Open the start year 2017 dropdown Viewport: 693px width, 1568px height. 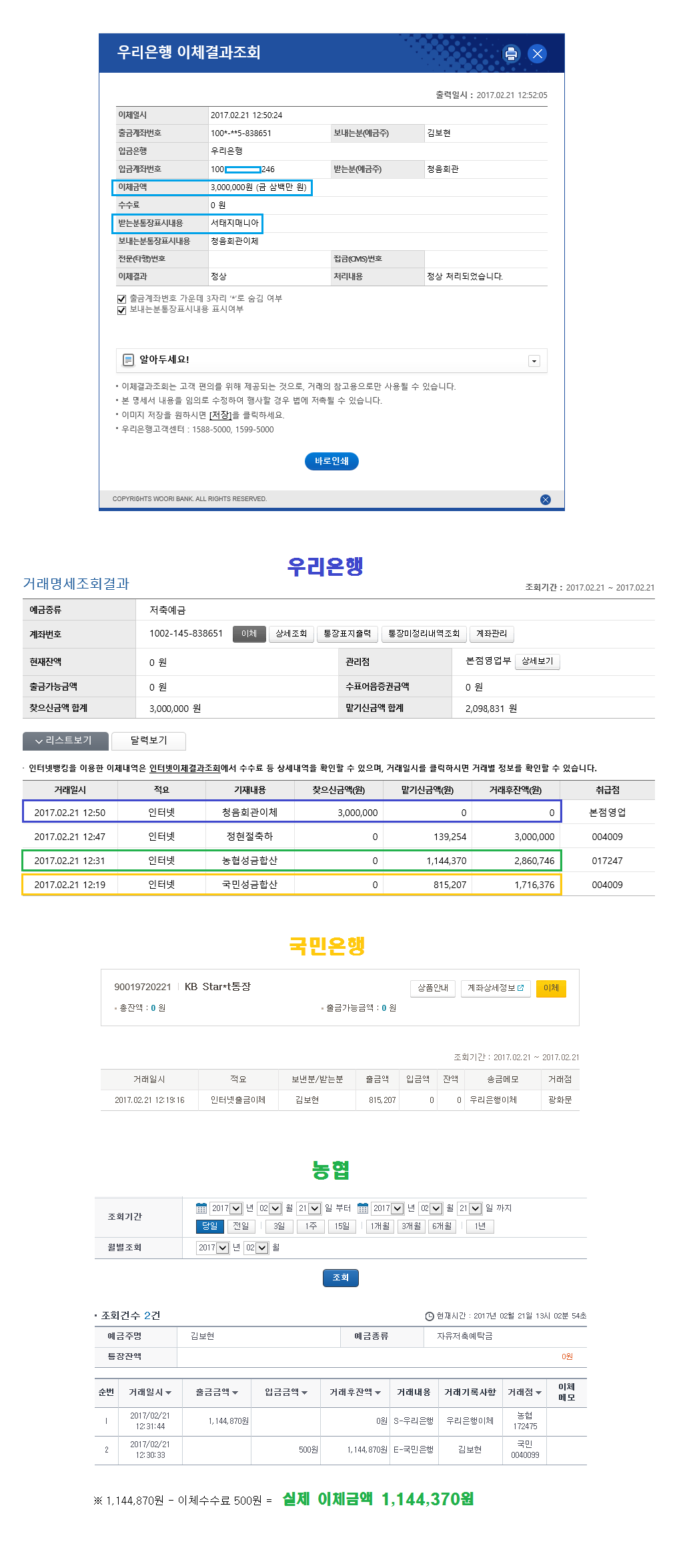(226, 1208)
